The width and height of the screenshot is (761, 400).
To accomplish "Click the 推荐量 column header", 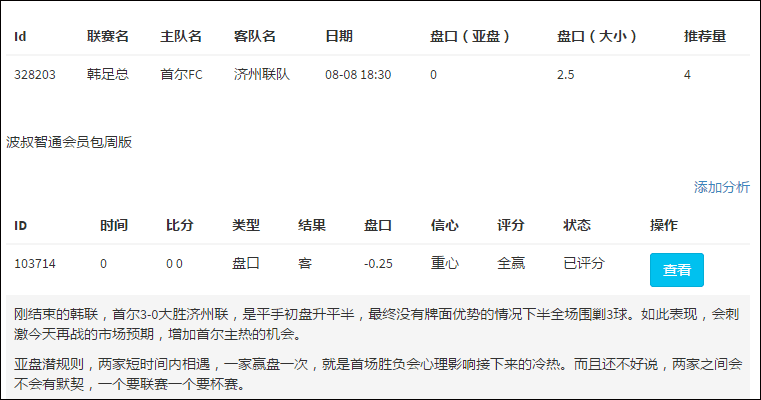I will (705, 36).
